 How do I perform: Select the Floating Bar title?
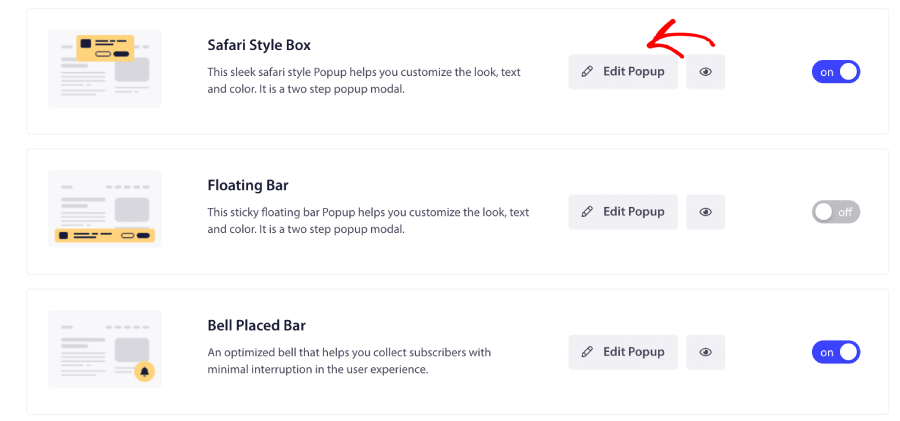pyautogui.click(x=248, y=186)
